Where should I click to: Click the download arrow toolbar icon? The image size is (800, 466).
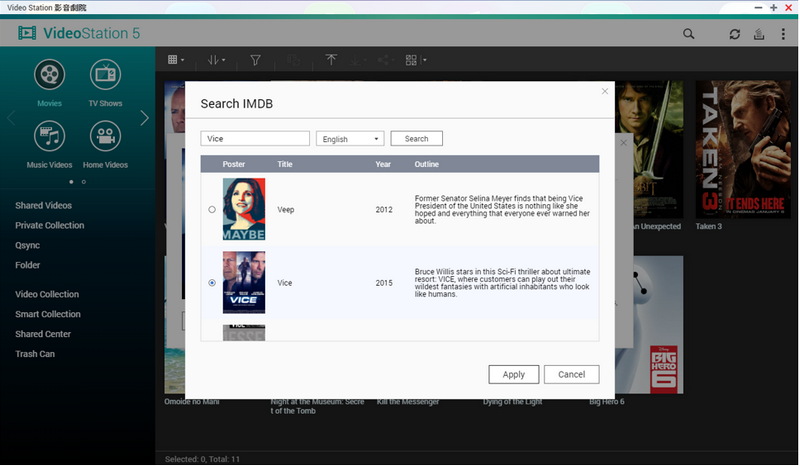pos(356,60)
